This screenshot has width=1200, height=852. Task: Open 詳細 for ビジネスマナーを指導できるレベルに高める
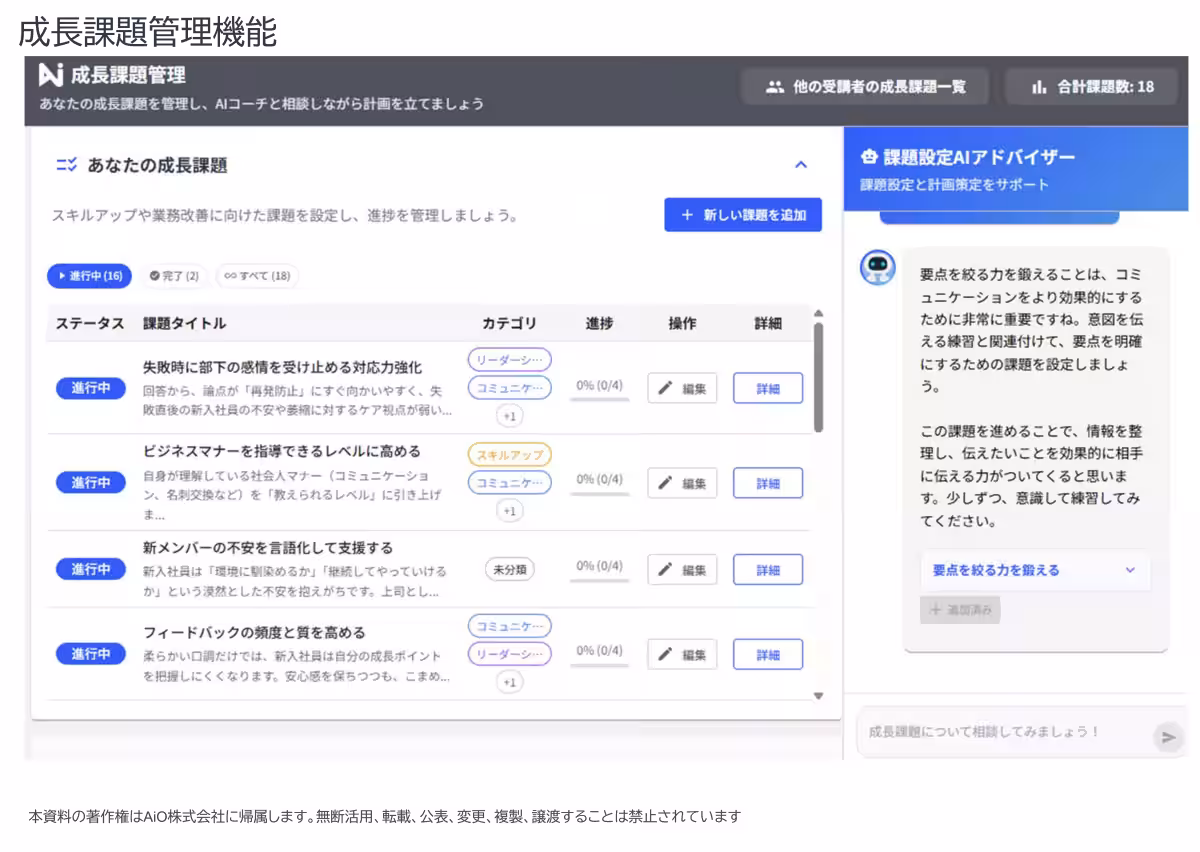pos(768,483)
